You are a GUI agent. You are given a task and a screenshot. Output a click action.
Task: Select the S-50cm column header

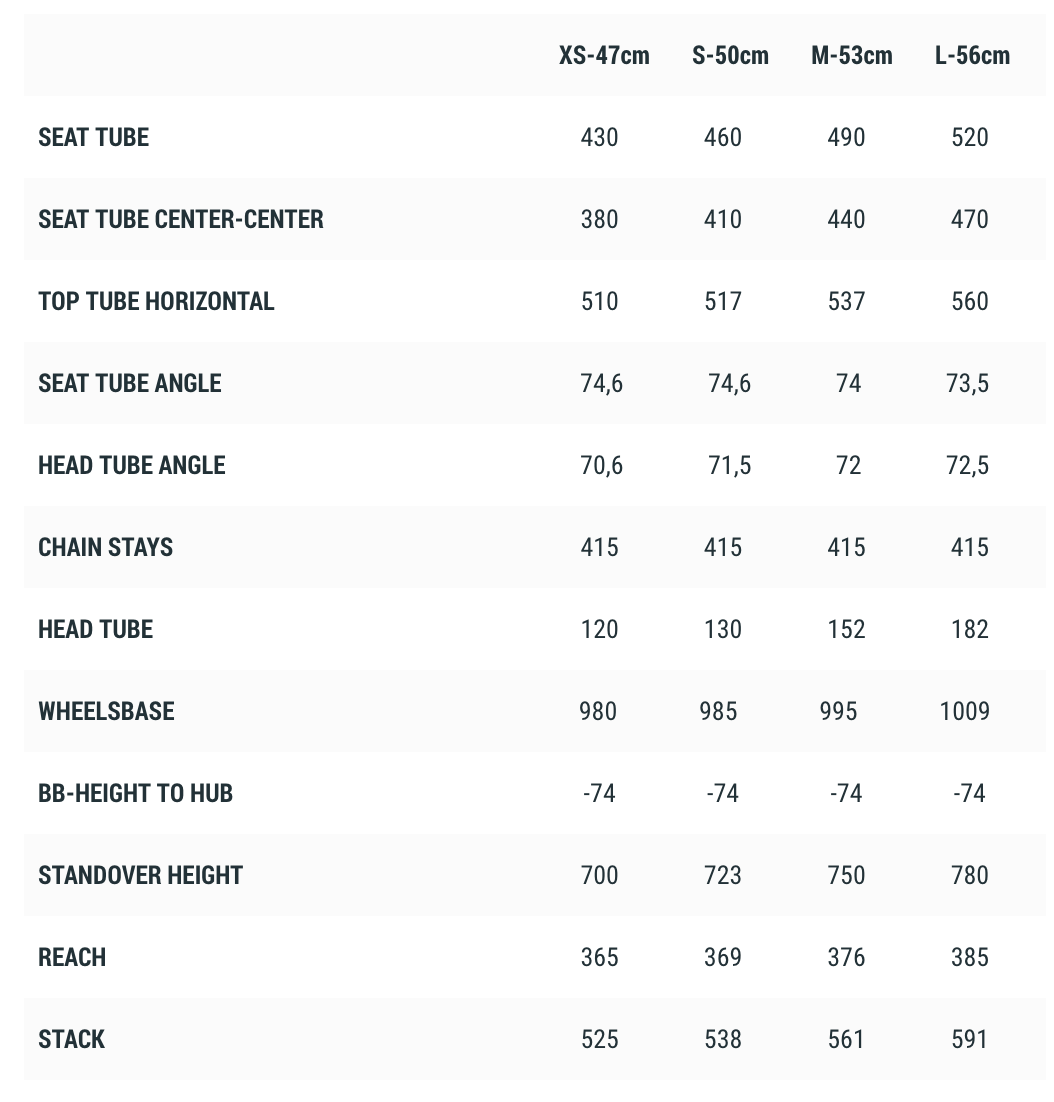[731, 56]
